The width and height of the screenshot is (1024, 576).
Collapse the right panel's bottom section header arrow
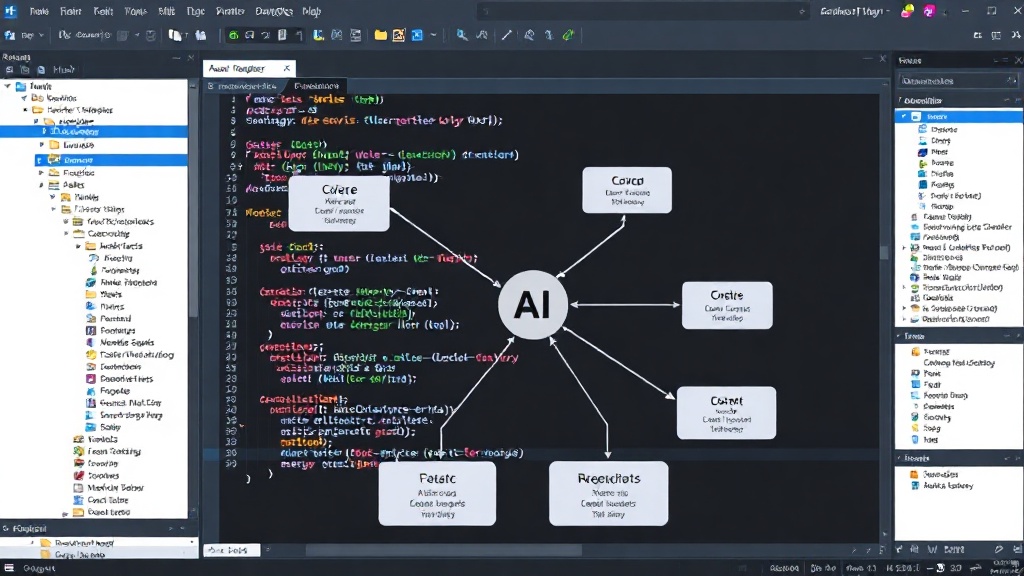point(900,458)
